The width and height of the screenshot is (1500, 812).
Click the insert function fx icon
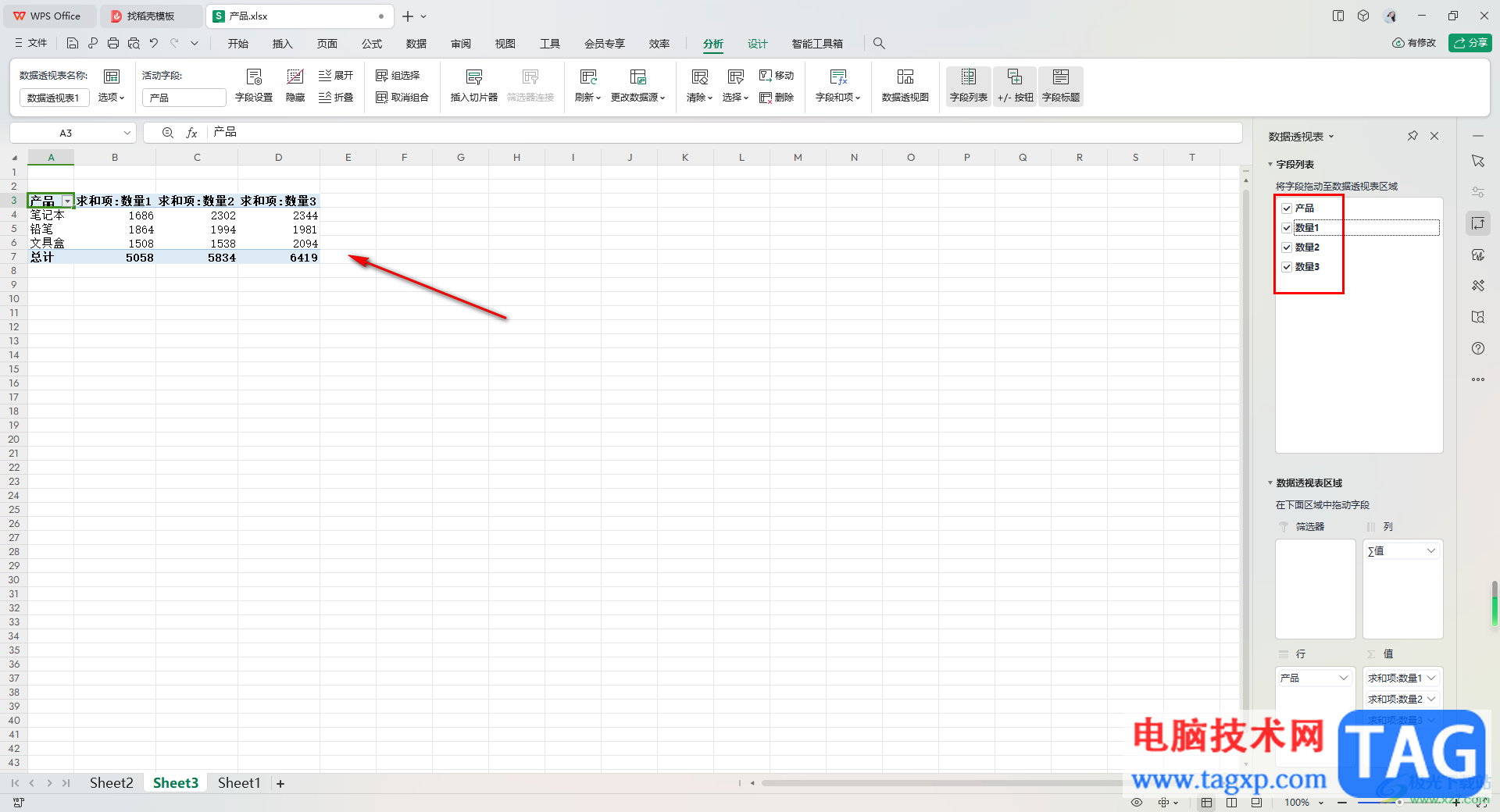[x=191, y=133]
